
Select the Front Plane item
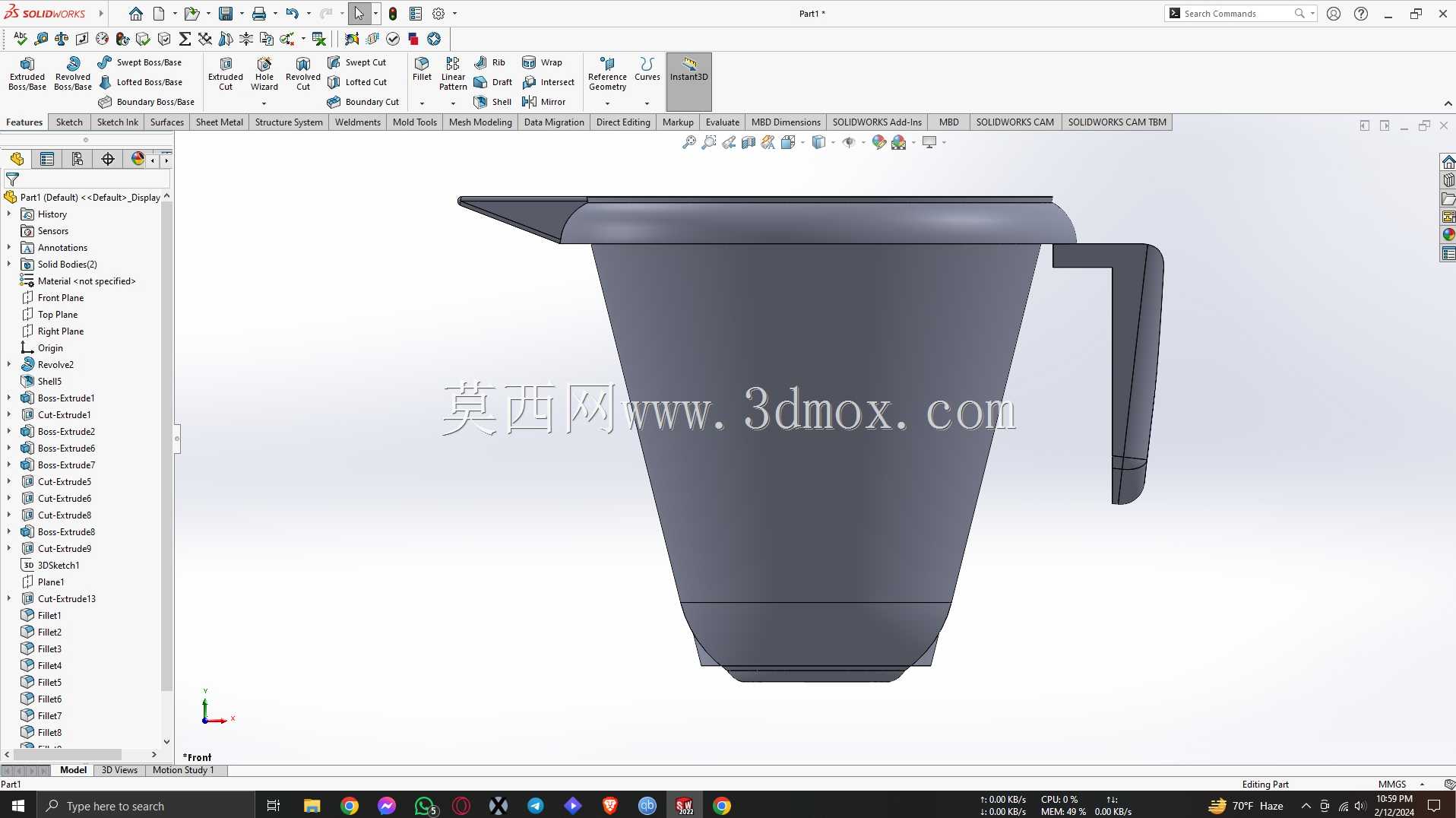click(x=61, y=298)
